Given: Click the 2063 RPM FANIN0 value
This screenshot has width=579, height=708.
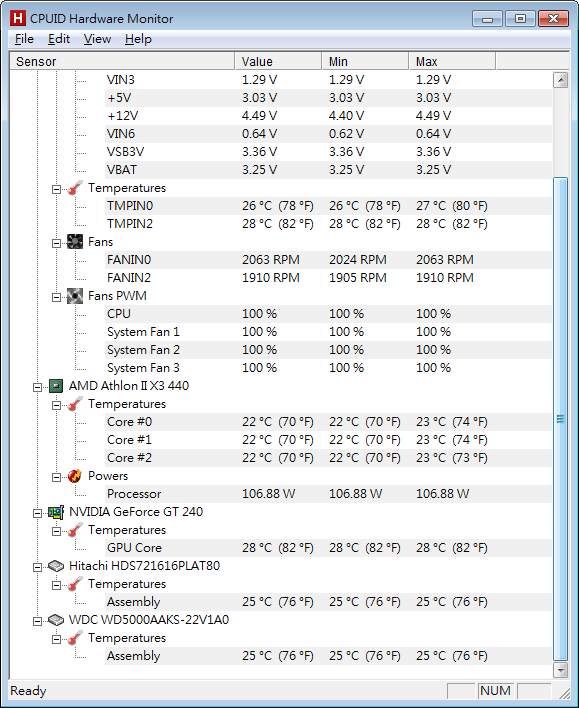Looking at the screenshot, I should coord(271,260).
